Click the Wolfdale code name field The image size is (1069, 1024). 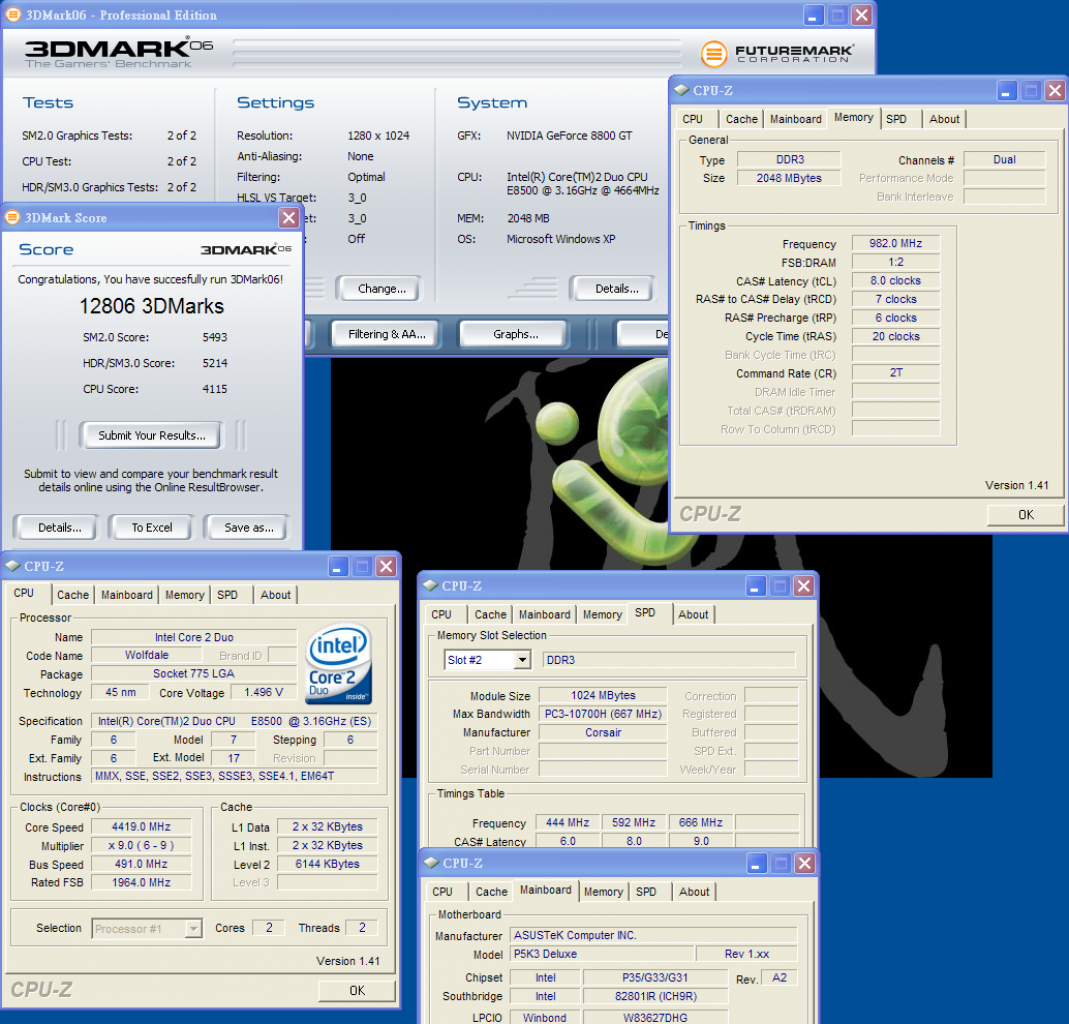(x=147, y=655)
